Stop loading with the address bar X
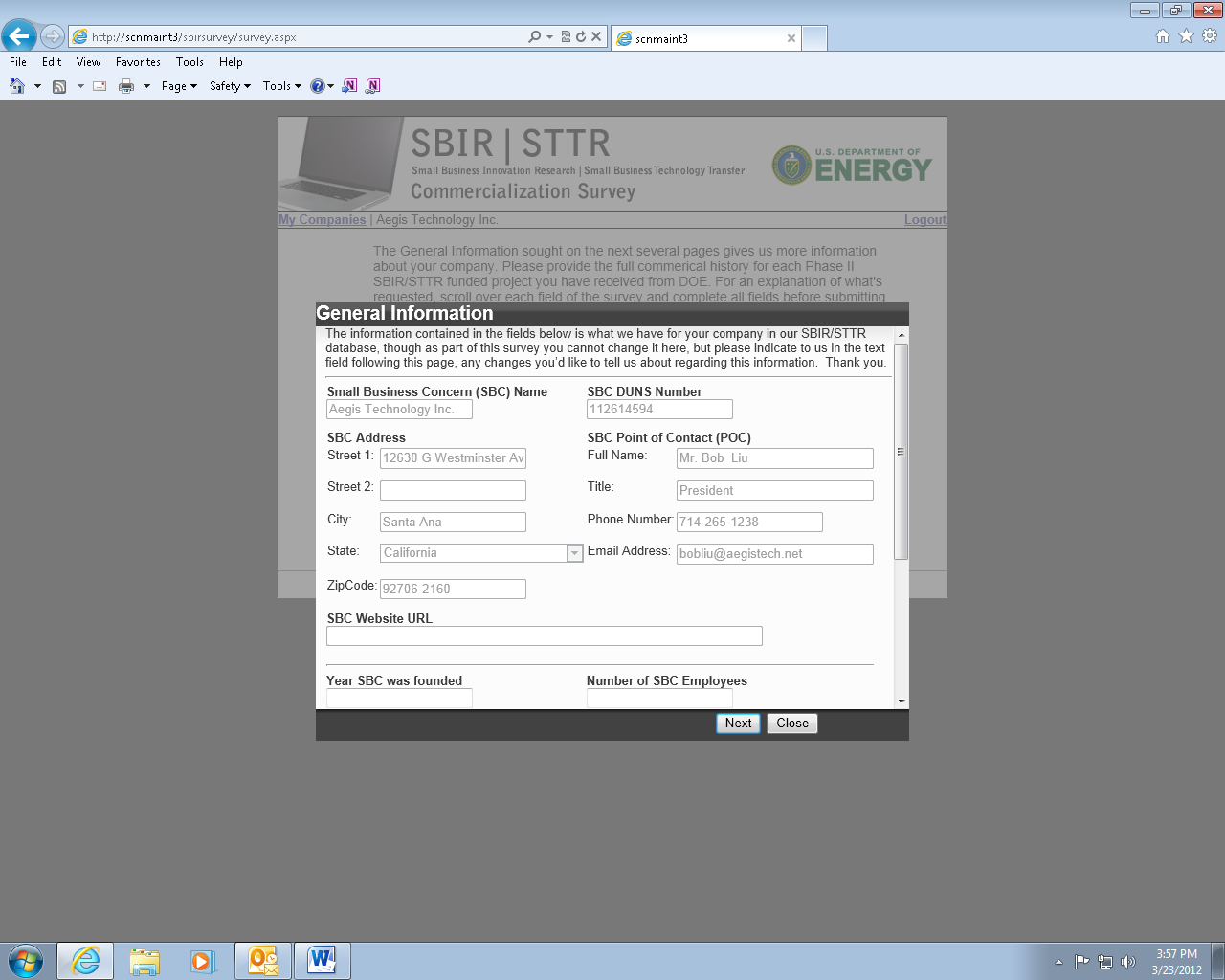 (x=596, y=36)
